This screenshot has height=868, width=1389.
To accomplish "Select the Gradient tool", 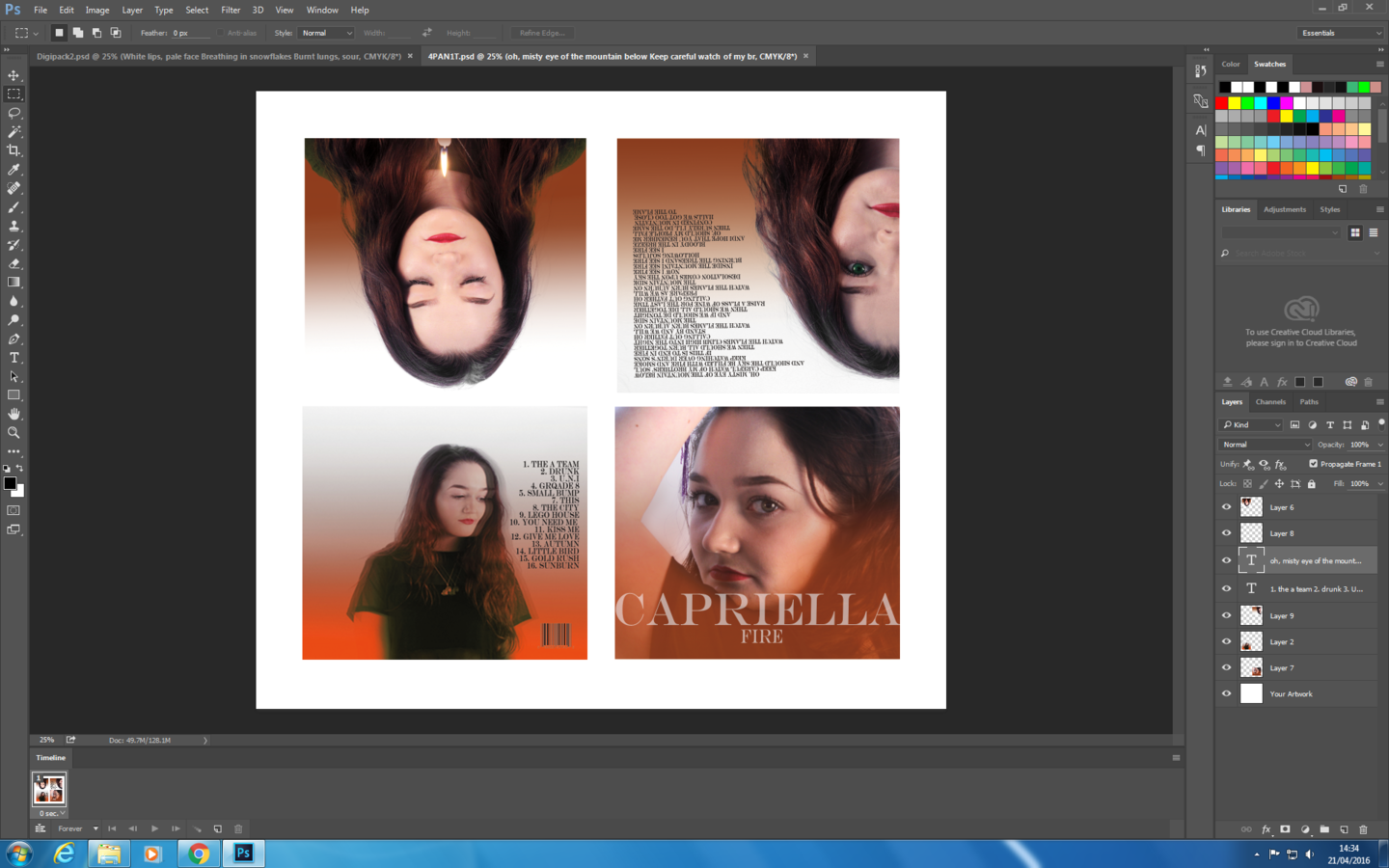I will tap(14, 282).
